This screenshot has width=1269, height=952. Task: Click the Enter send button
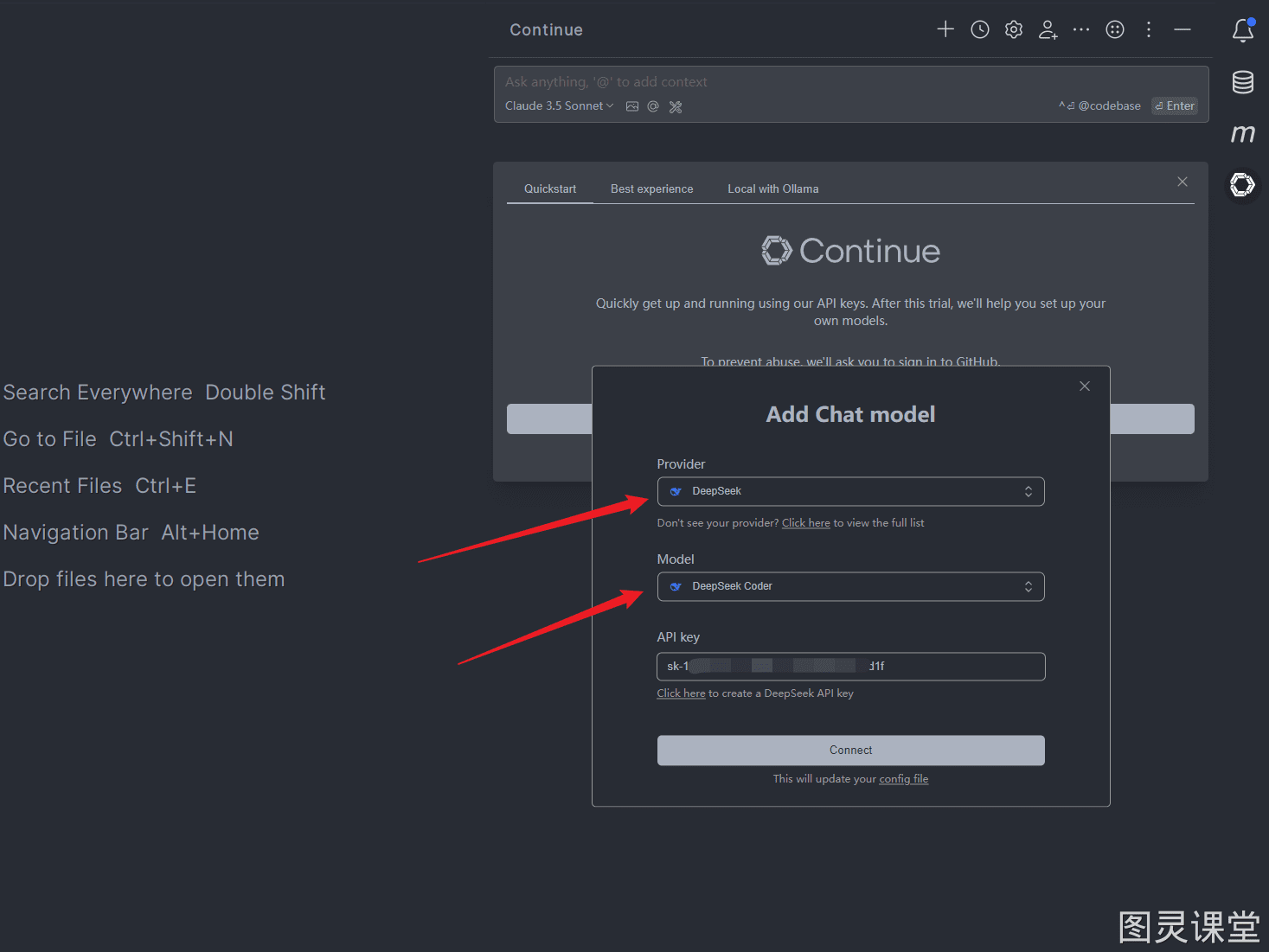pos(1175,105)
